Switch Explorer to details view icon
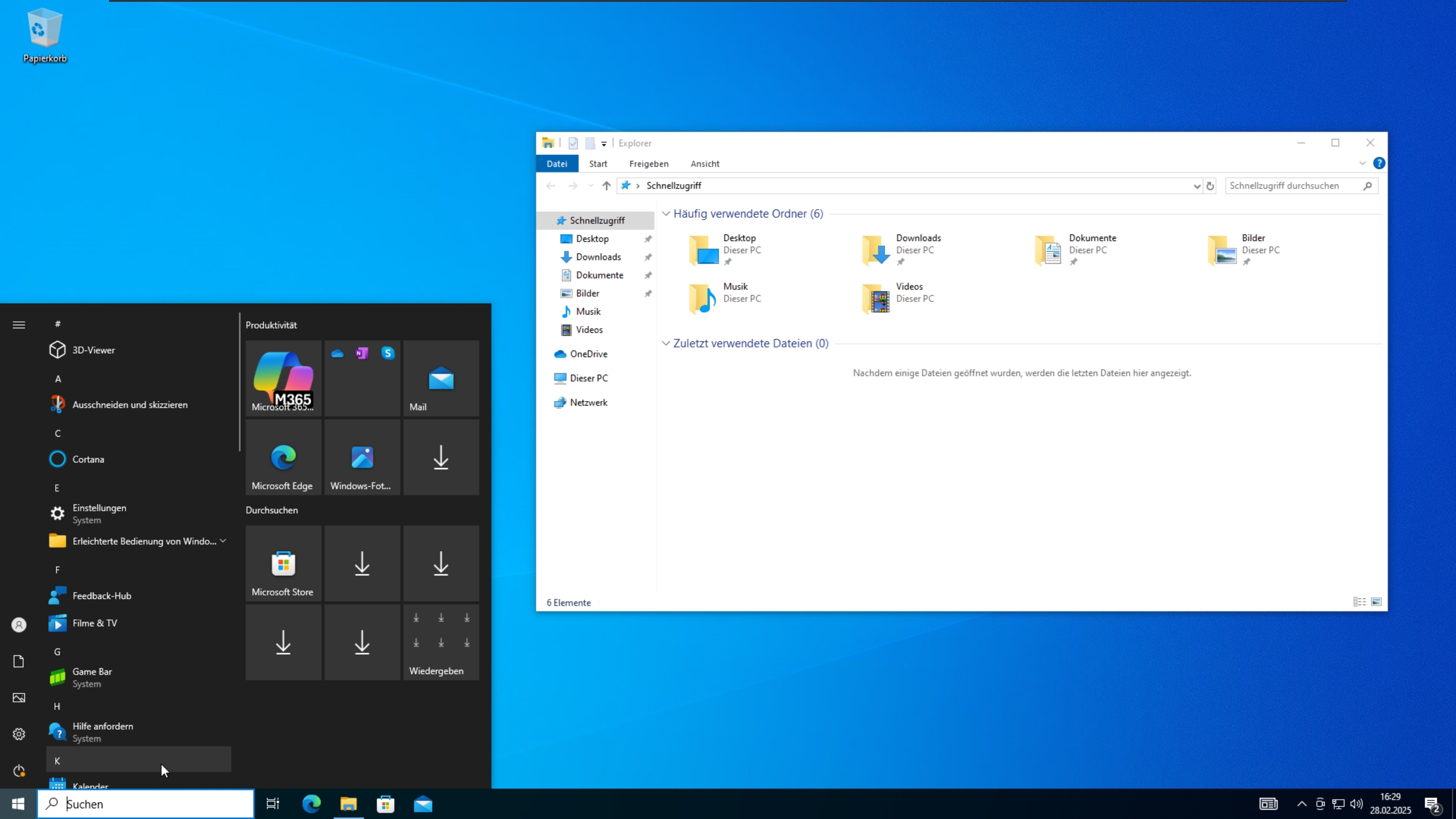Viewport: 1456px width, 819px height. click(x=1359, y=602)
